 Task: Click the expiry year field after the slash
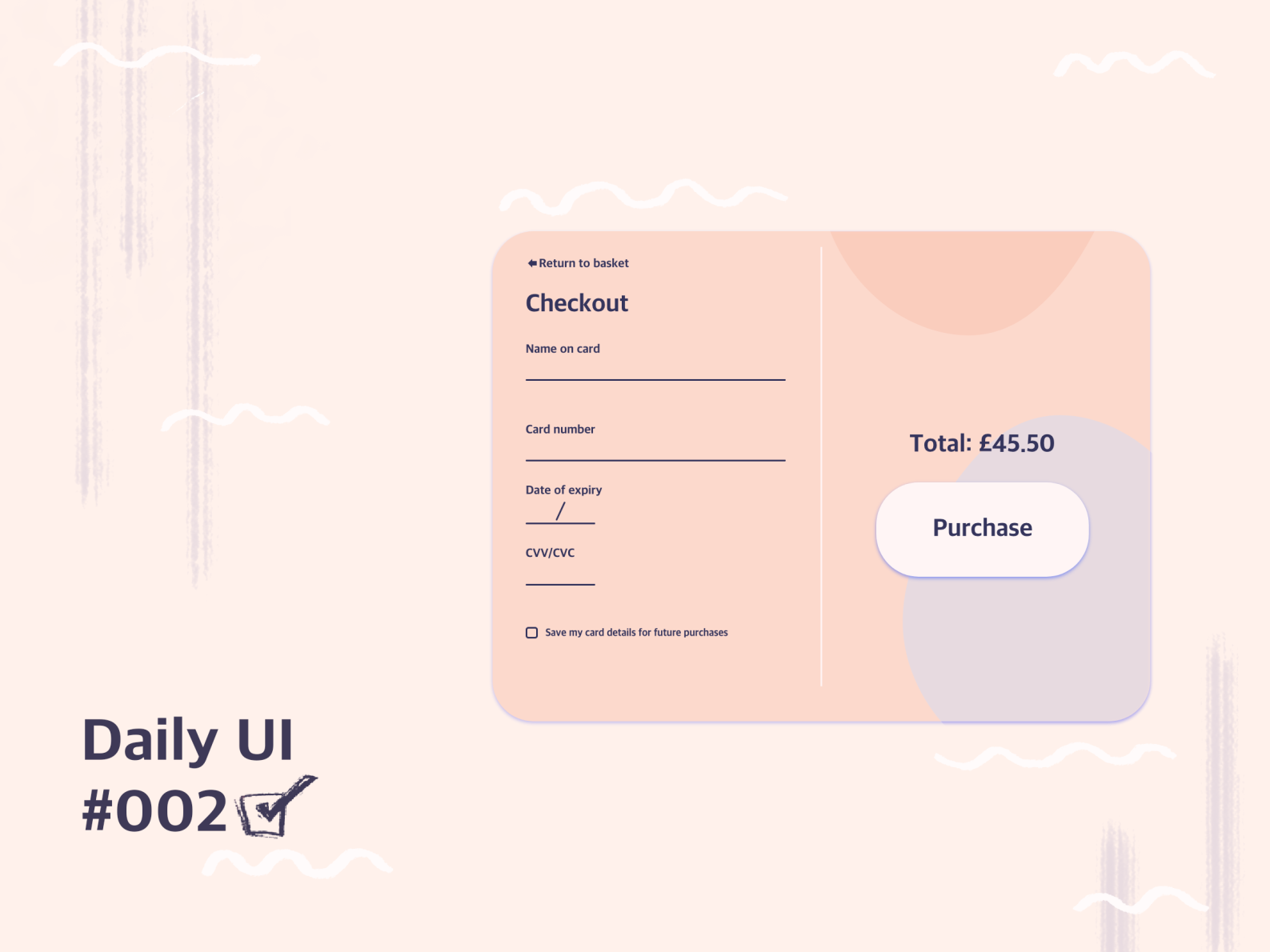(x=580, y=518)
